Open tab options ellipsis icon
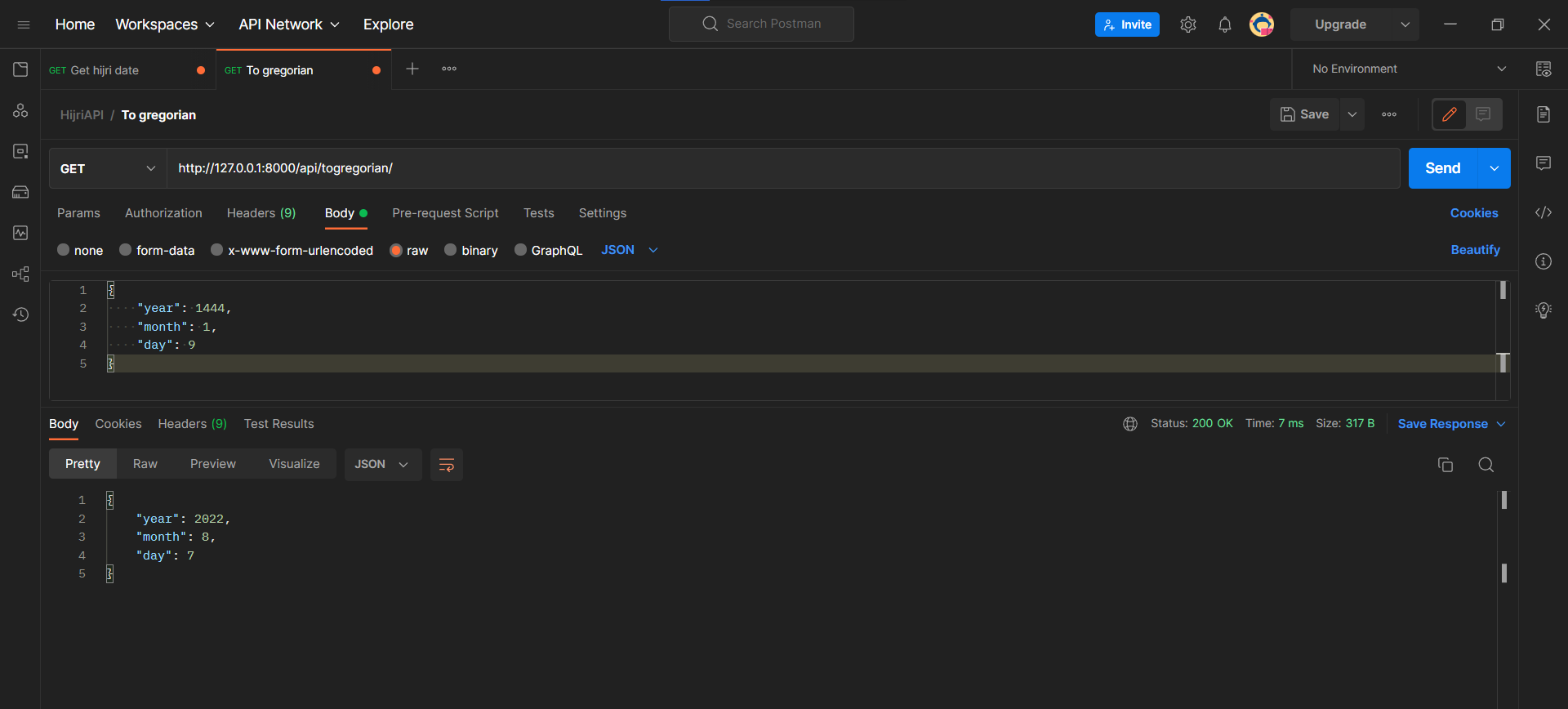The width and height of the screenshot is (1568, 709). pyautogui.click(x=449, y=69)
